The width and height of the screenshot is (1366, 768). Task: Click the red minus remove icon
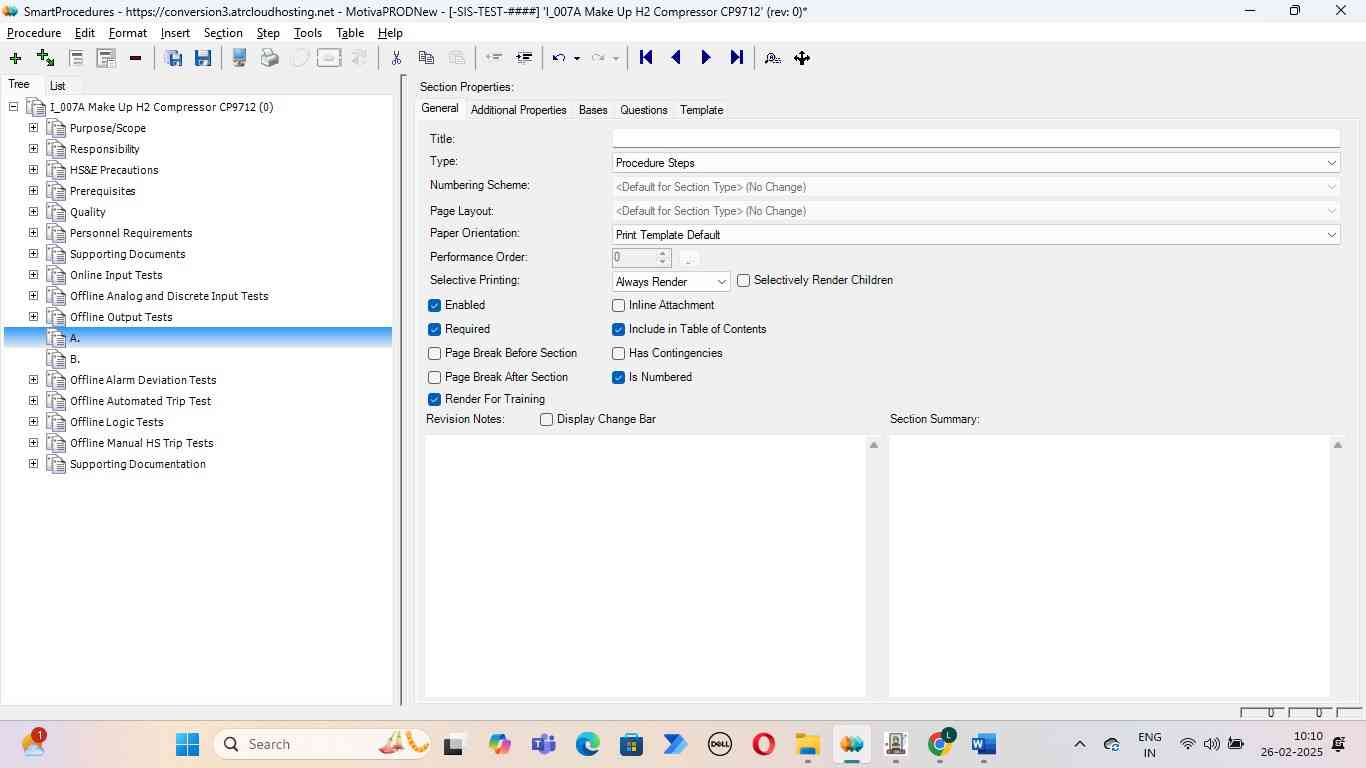pos(135,58)
